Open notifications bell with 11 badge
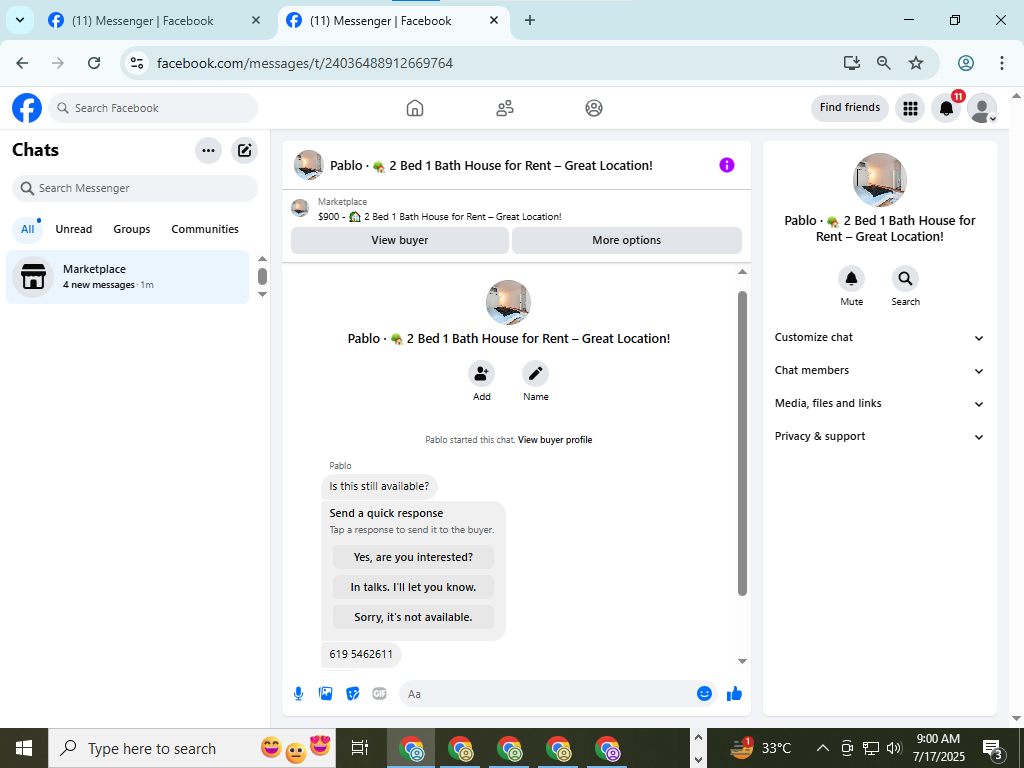This screenshot has height=768, width=1024. point(946,108)
